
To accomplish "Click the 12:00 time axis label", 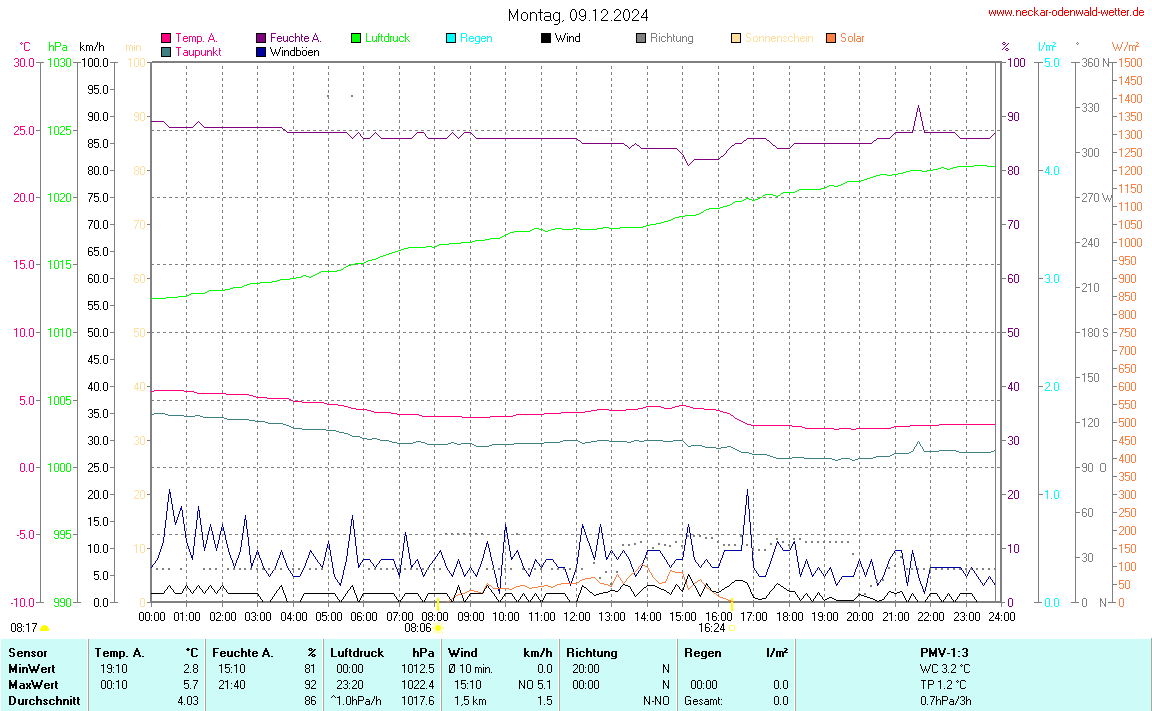I will [577, 616].
